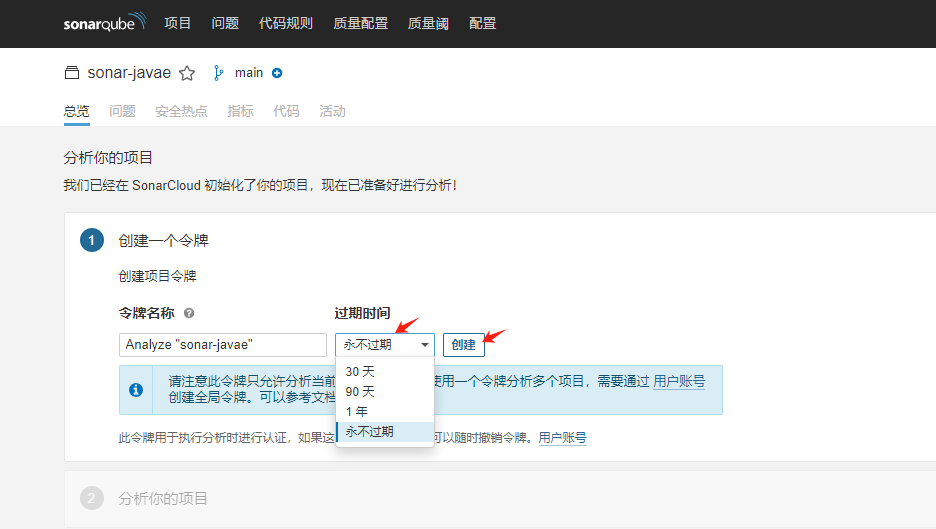936x529 pixels.
Task: Select 1 年 expiration option
Action: coord(385,411)
